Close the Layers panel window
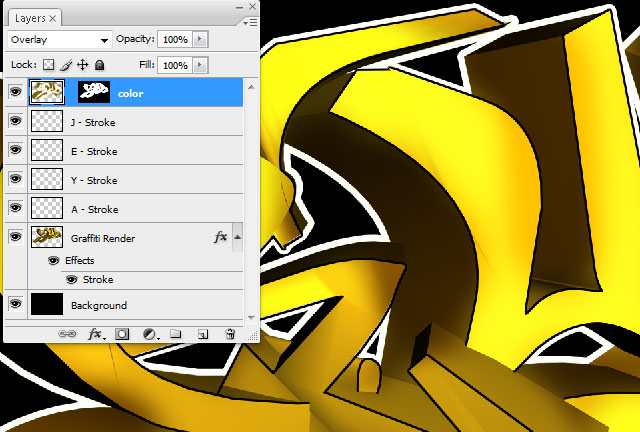640x432 pixels. tap(253, 7)
